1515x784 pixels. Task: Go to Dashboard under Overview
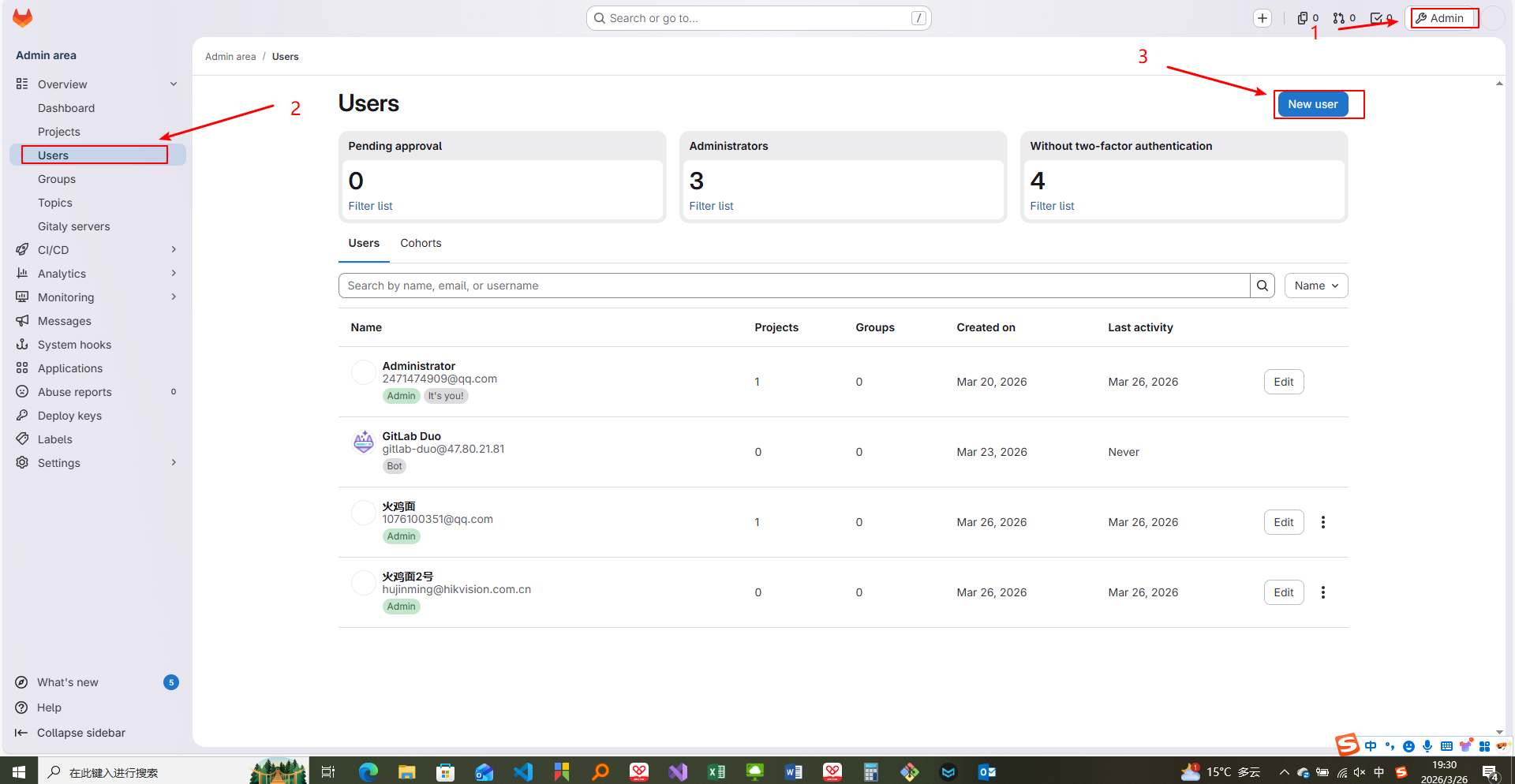pyautogui.click(x=97, y=108)
